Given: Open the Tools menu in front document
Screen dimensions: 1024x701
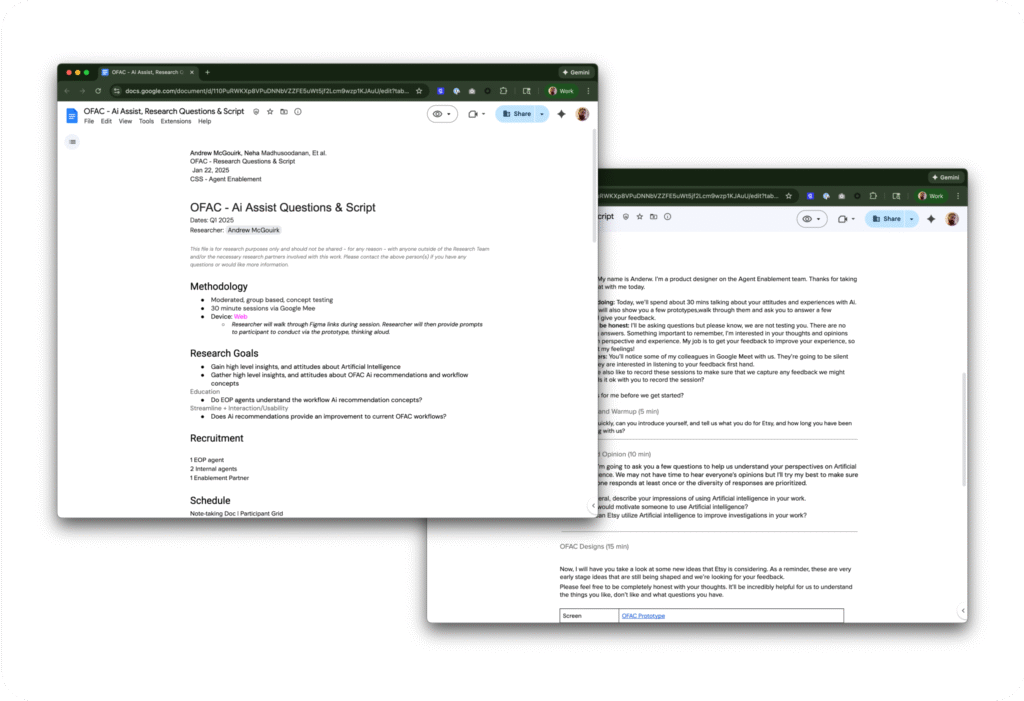Looking at the screenshot, I should point(146,121).
